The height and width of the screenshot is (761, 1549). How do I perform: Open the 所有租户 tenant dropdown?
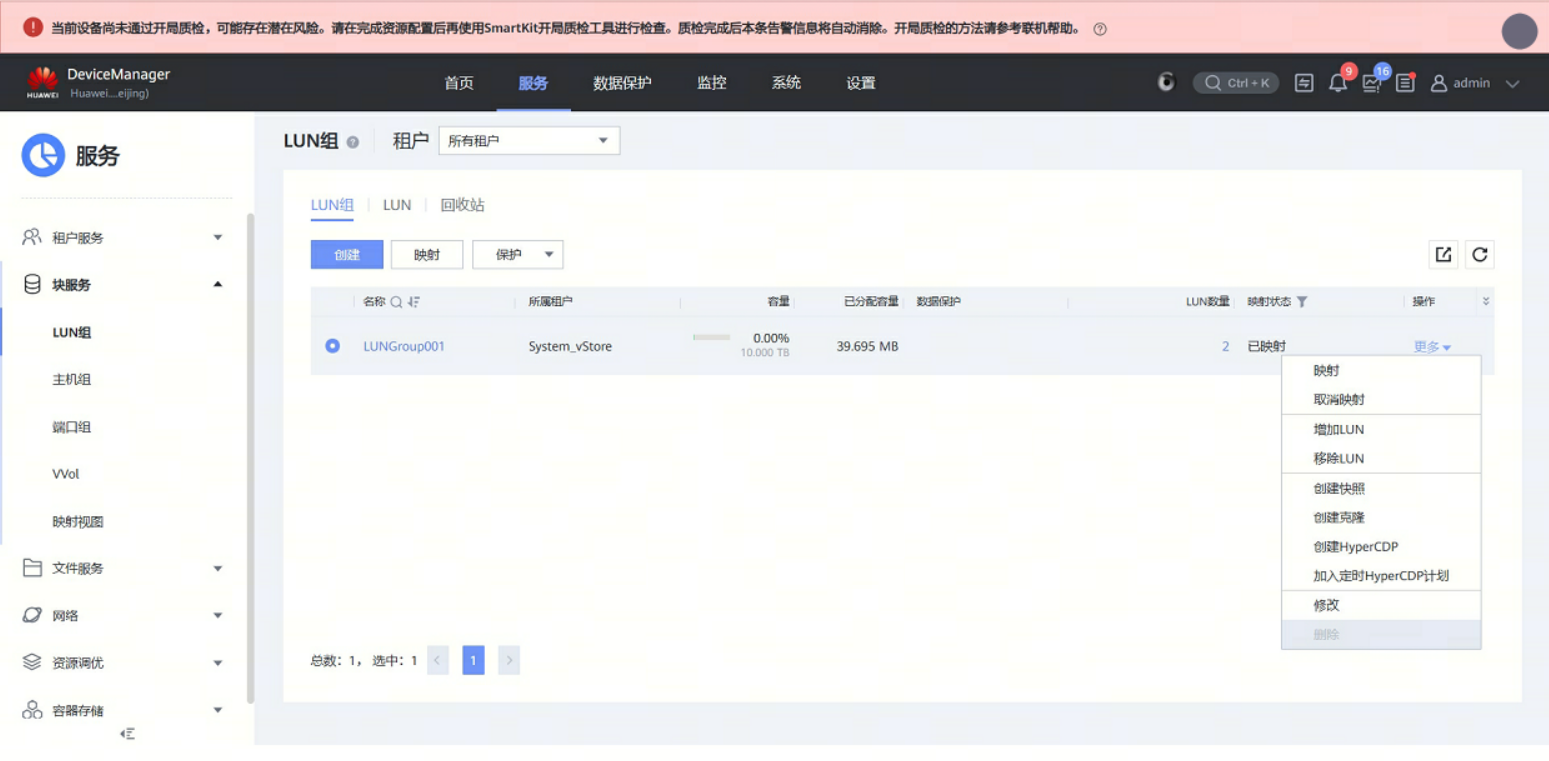529,141
